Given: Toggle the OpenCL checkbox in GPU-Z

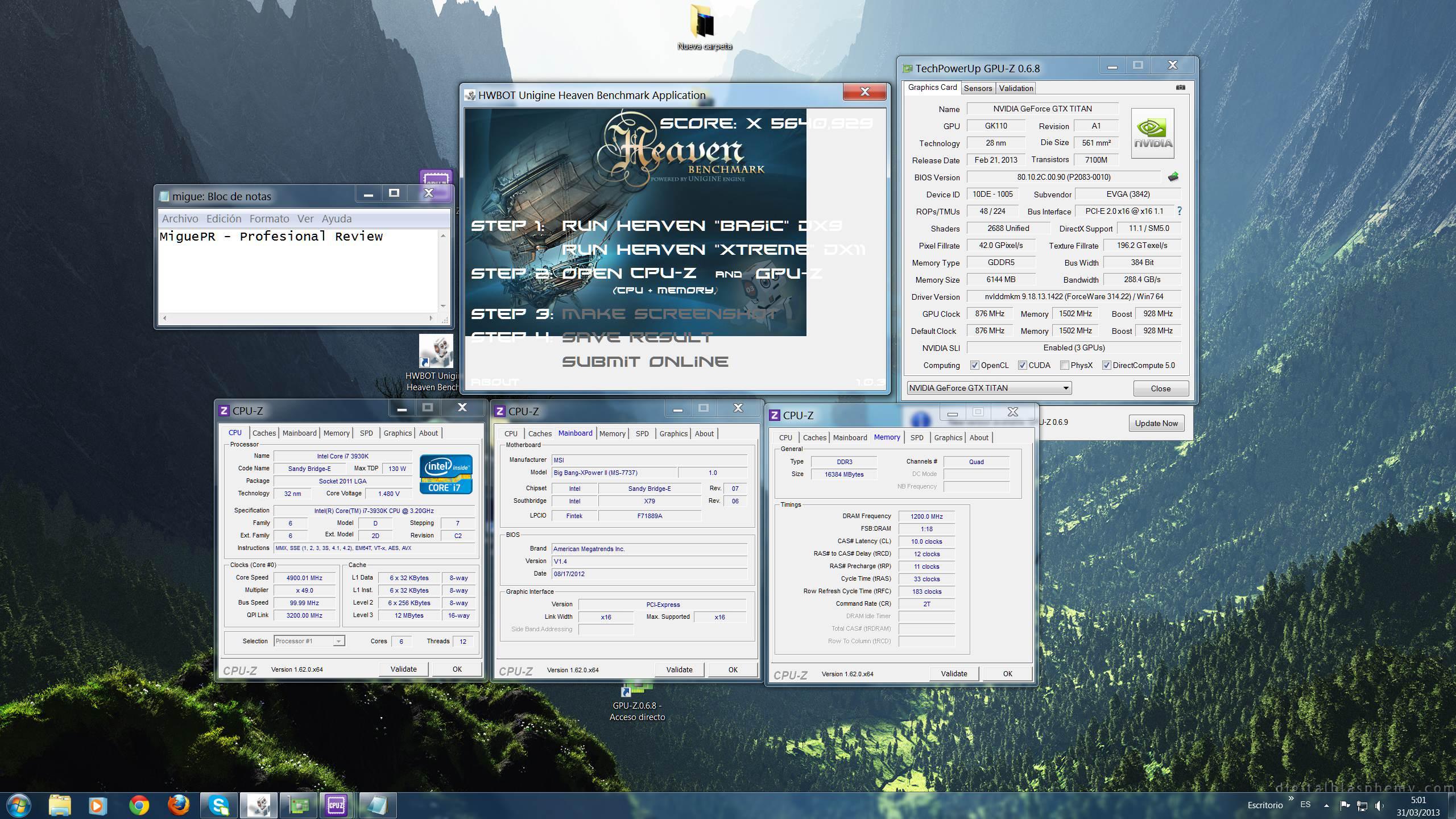Looking at the screenshot, I should point(974,365).
